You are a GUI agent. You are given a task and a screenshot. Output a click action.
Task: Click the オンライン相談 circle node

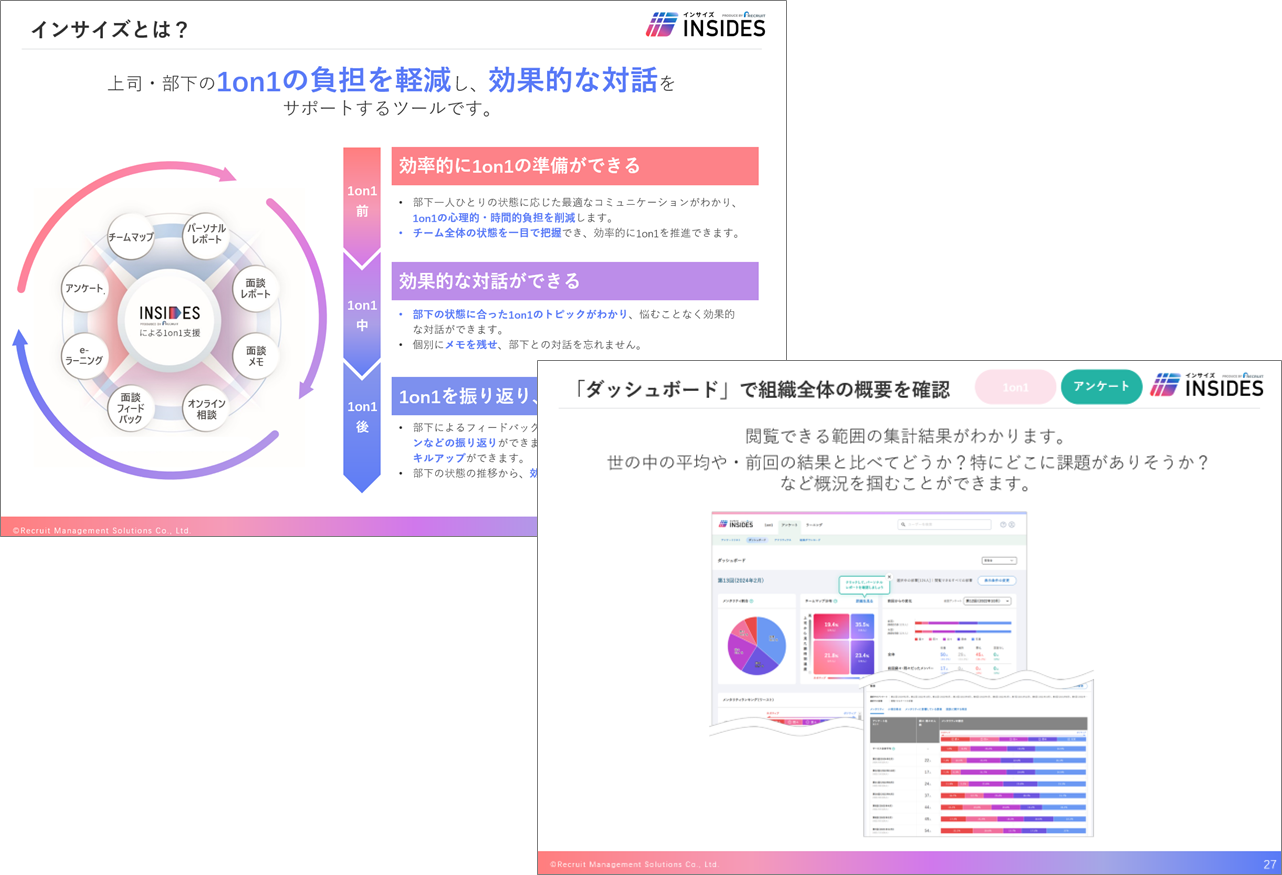click(x=206, y=407)
